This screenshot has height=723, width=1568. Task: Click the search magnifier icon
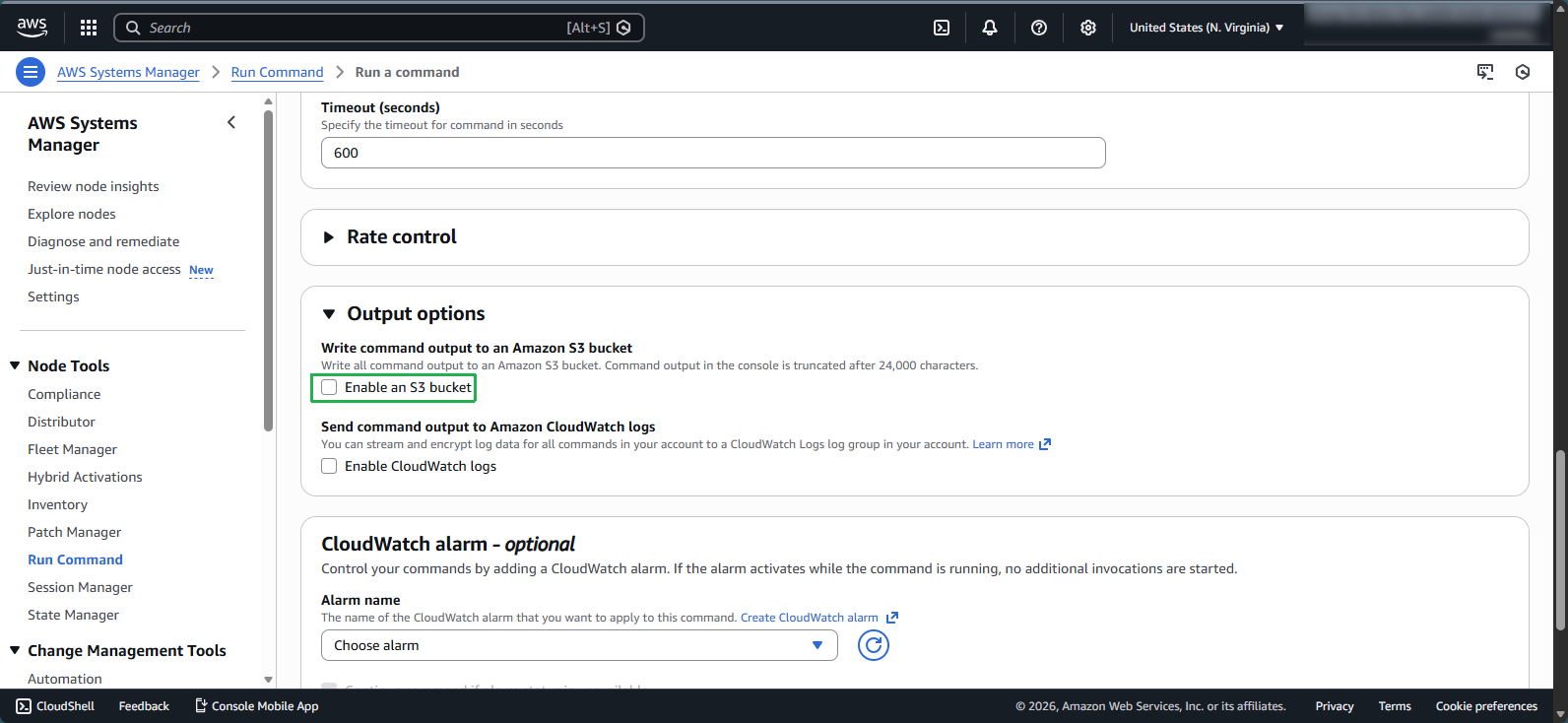click(133, 28)
